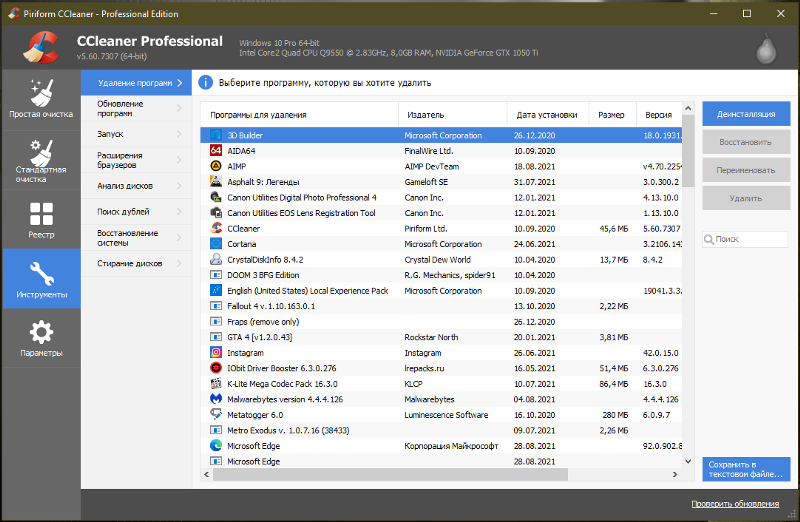This screenshot has width=800, height=522.
Task: Sort by Дата установки column header
Action: [x=548, y=115]
